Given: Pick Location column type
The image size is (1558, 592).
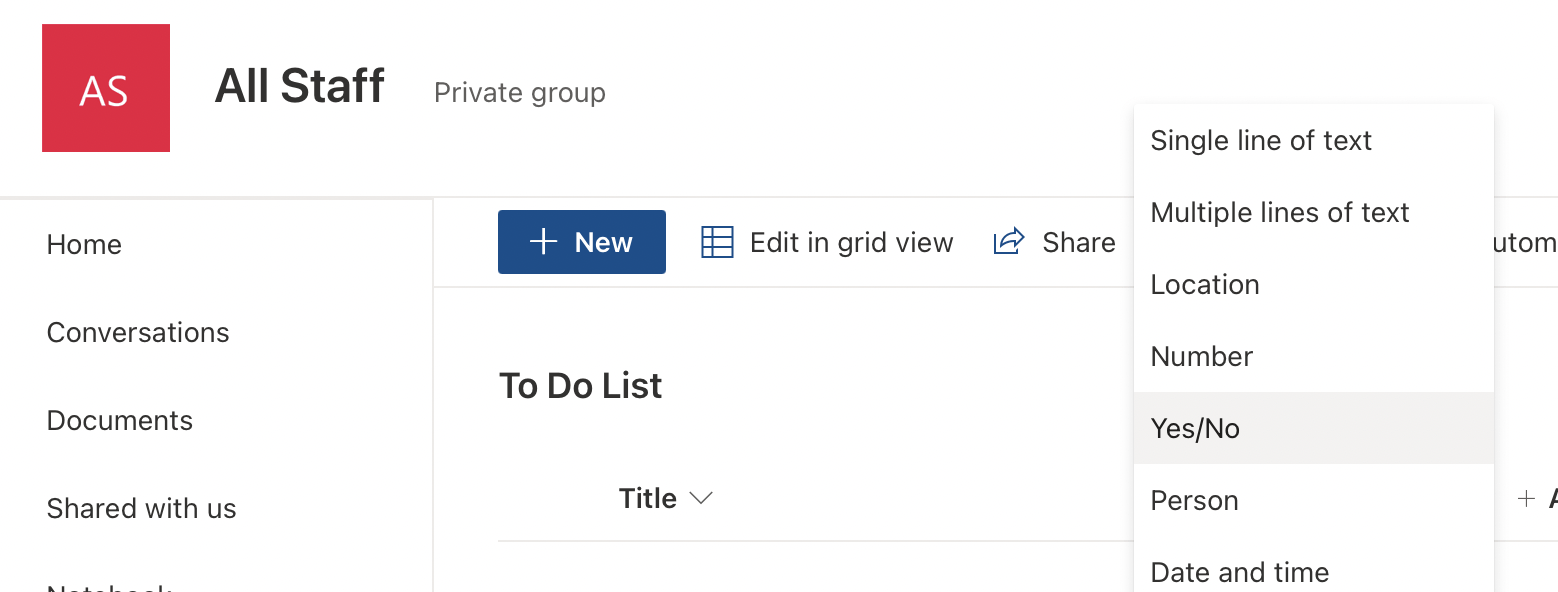Looking at the screenshot, I should [1205, 284].
